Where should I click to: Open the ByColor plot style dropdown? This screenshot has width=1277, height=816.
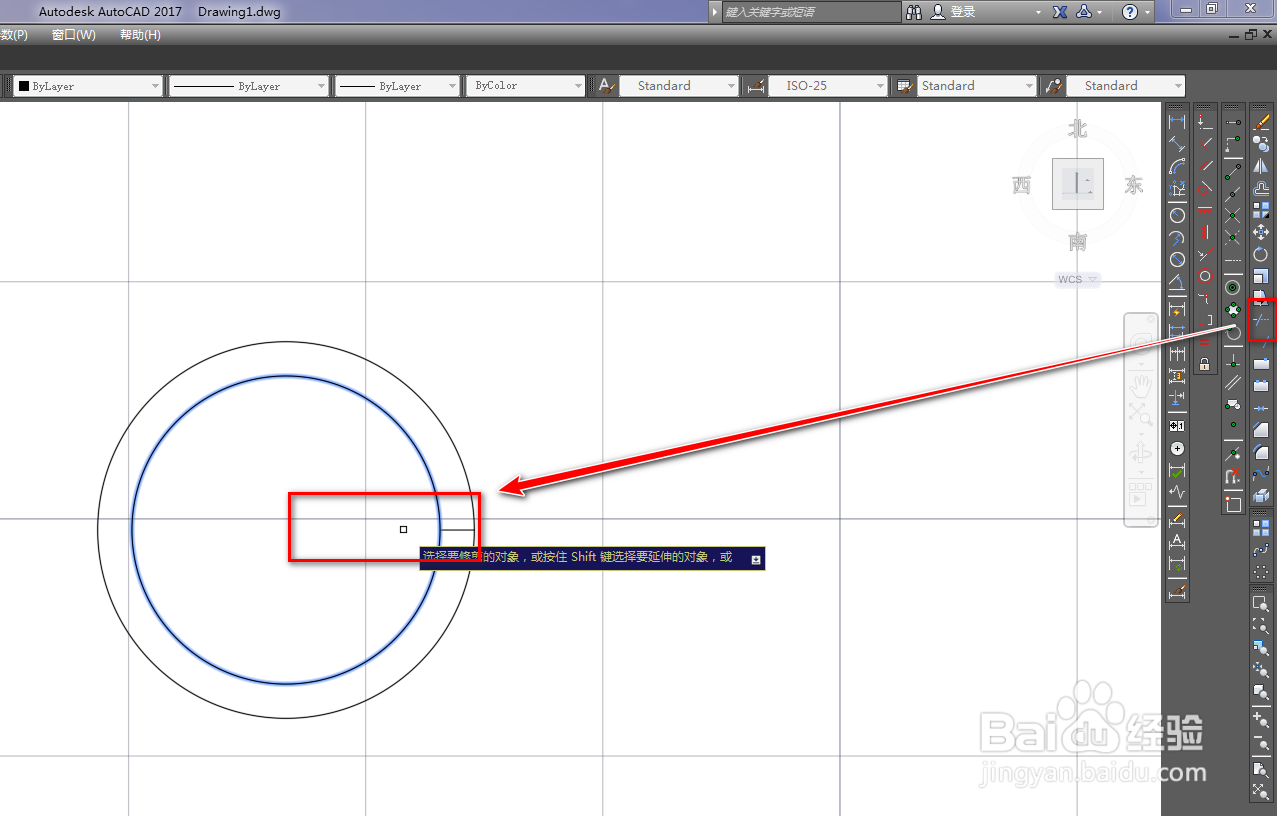[525, 86]
